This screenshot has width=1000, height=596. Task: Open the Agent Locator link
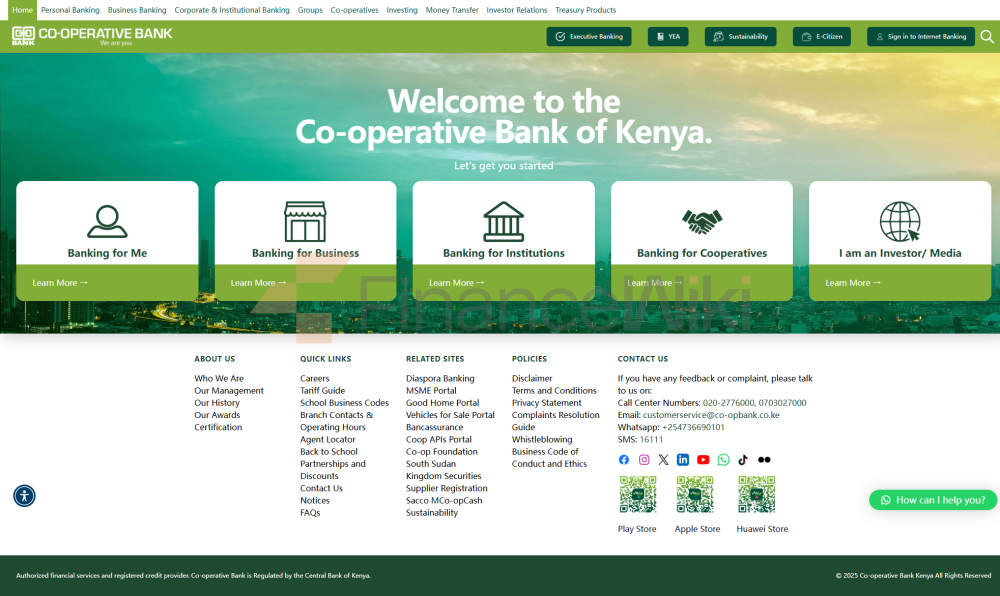[x=328, y=439]
